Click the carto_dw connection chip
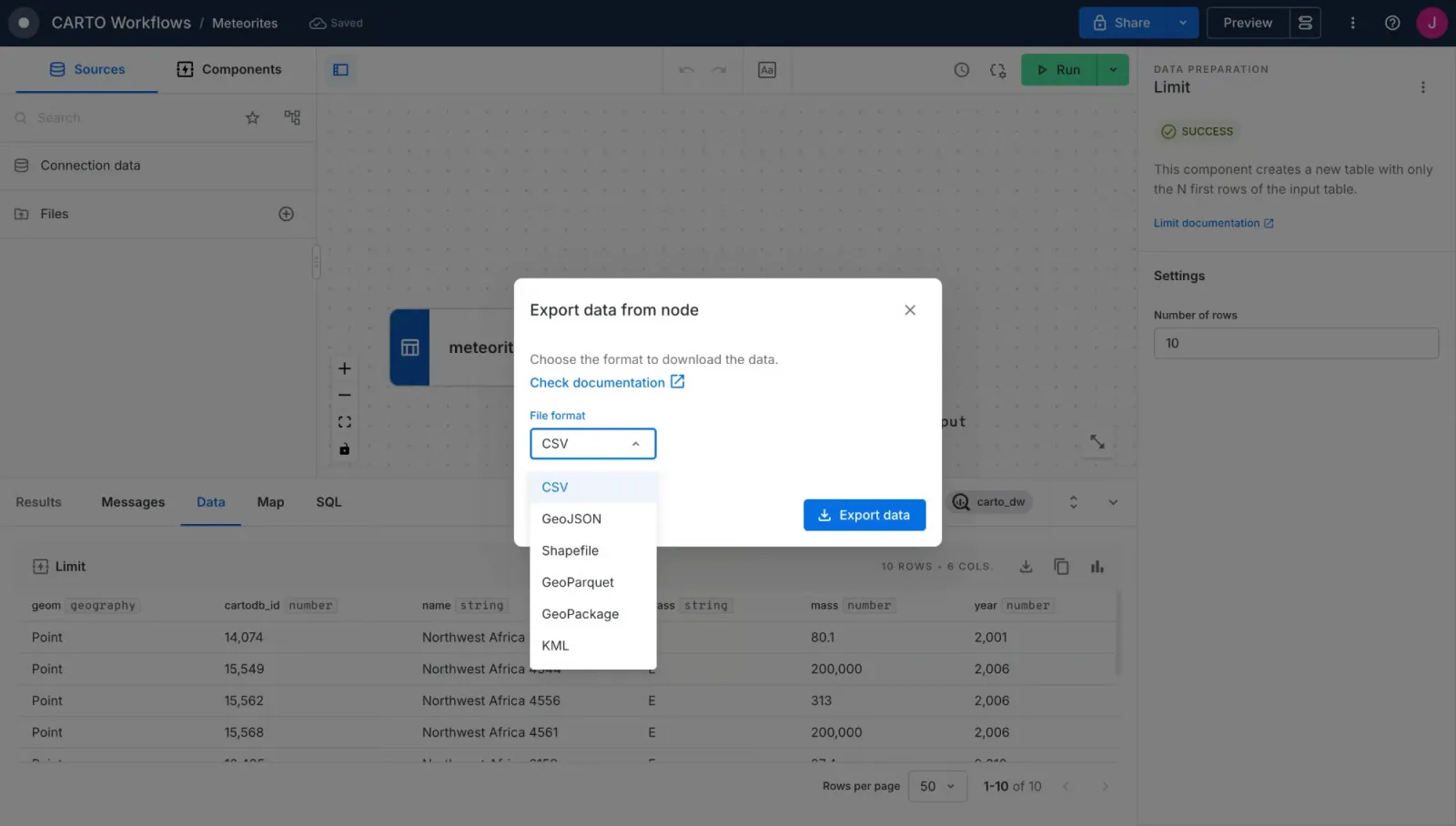This screenshot has height=826, width=1456. [990, 502]
